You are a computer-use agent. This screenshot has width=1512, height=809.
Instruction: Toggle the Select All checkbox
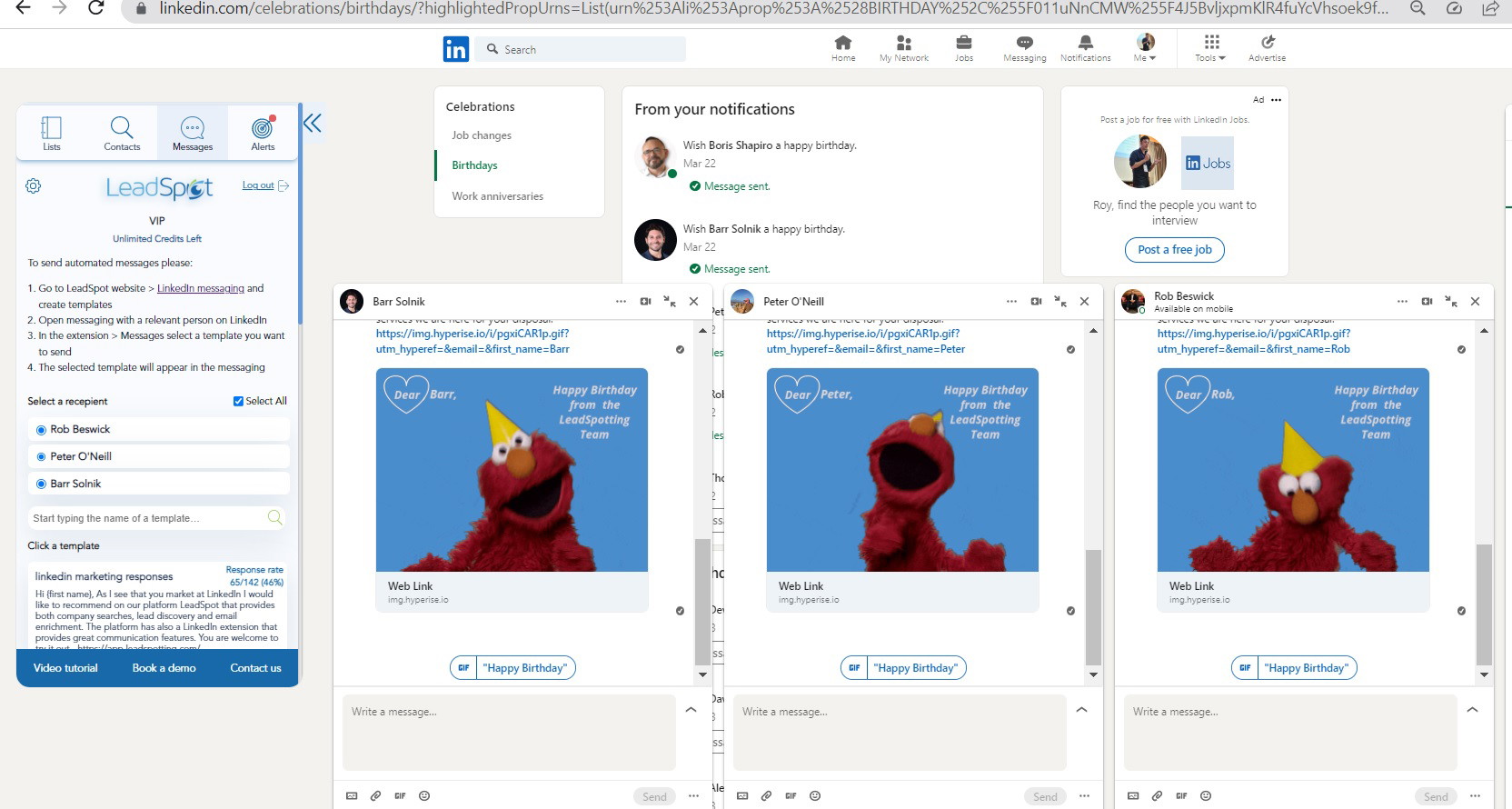click(238, 401)
